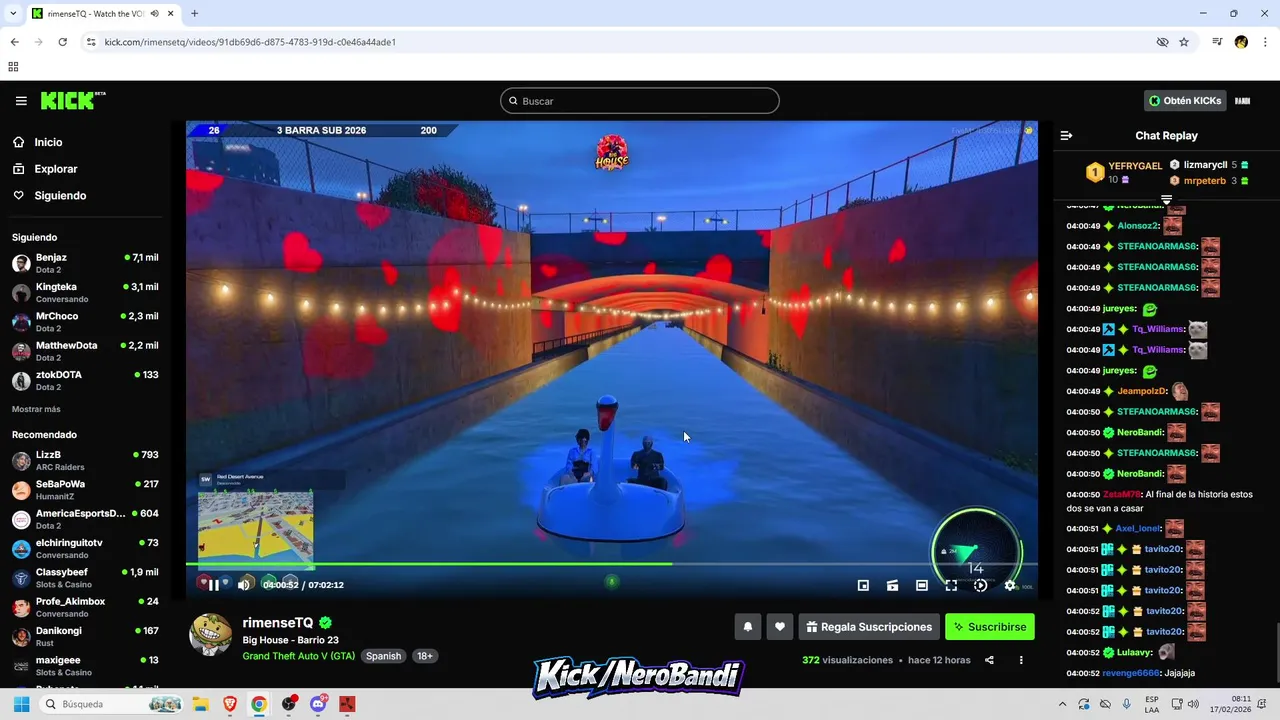Open the user account avatar menu
This screenshot has width=1280, height=720.
(1241, 101)
